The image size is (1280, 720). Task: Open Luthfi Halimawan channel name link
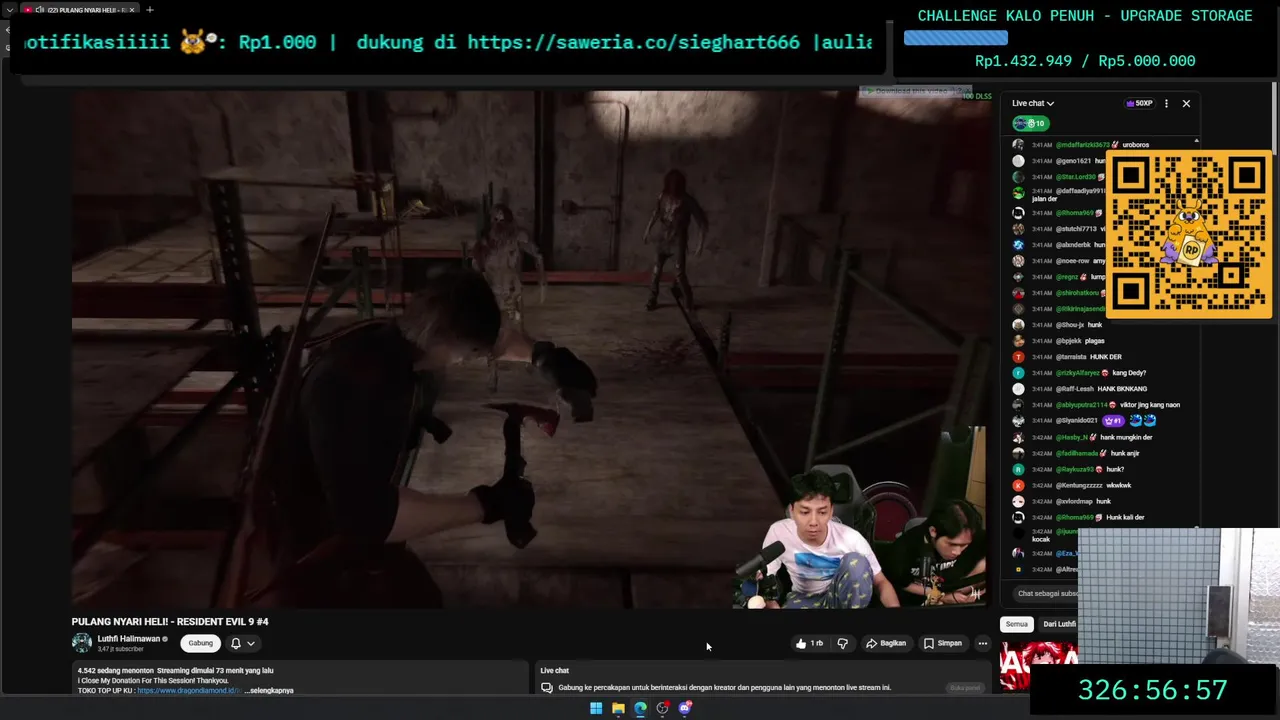[x=129, y=639]
